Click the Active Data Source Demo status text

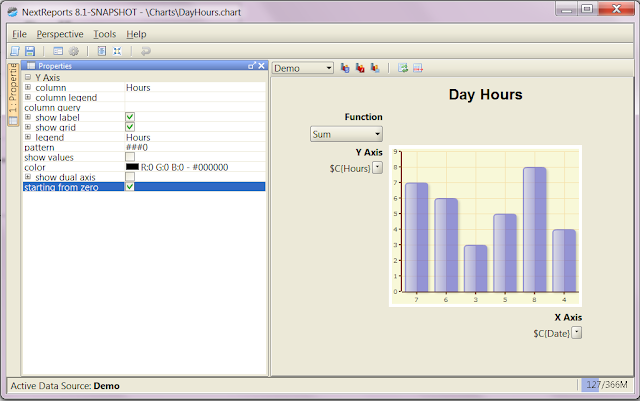coord(65,386)
